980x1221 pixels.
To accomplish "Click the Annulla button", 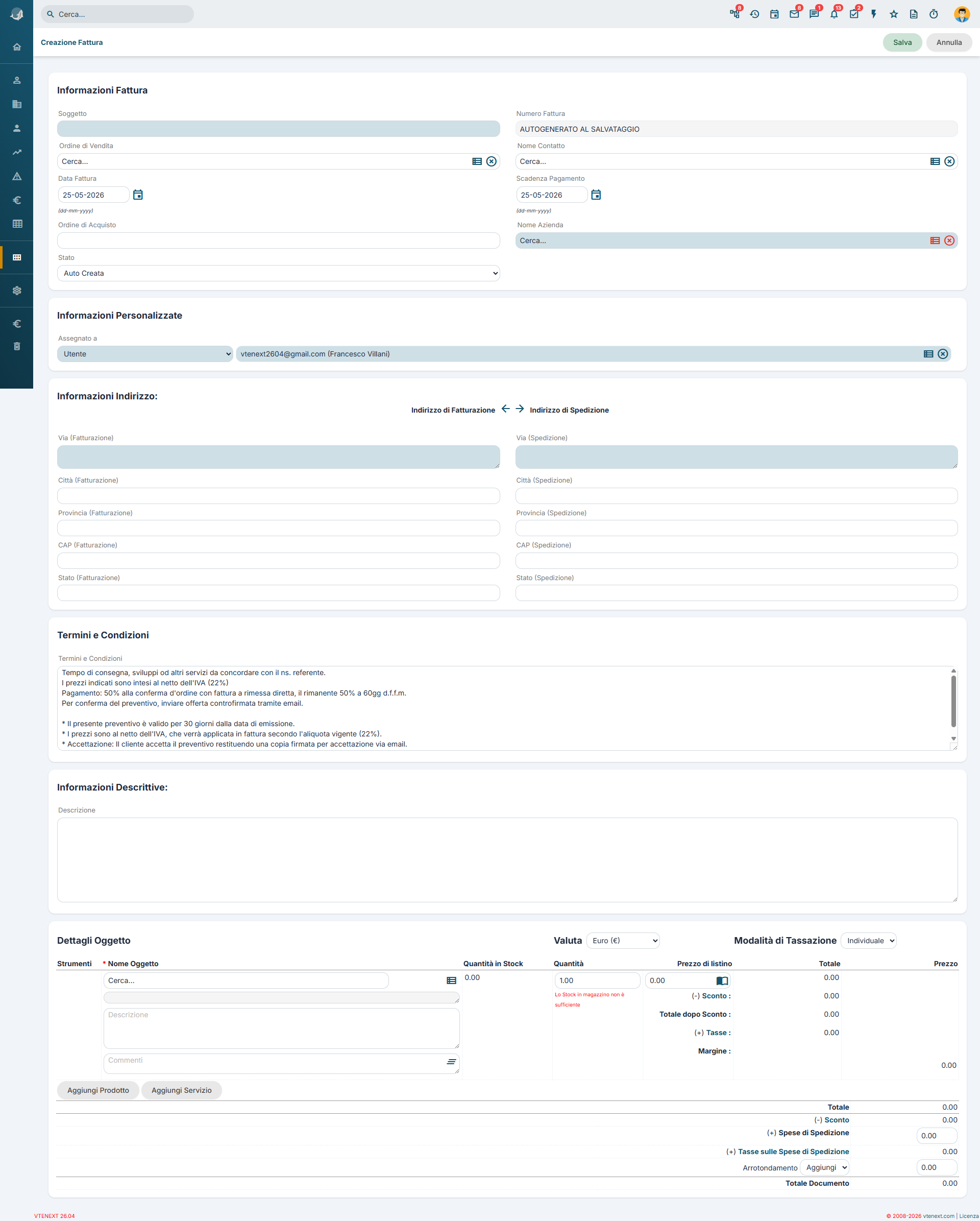I will click(949, 42).
